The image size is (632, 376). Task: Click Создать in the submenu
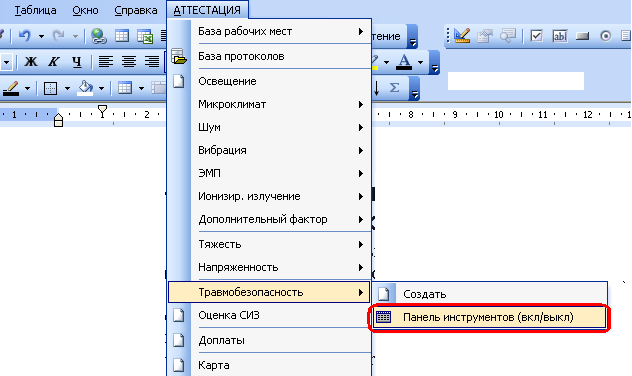490,294
